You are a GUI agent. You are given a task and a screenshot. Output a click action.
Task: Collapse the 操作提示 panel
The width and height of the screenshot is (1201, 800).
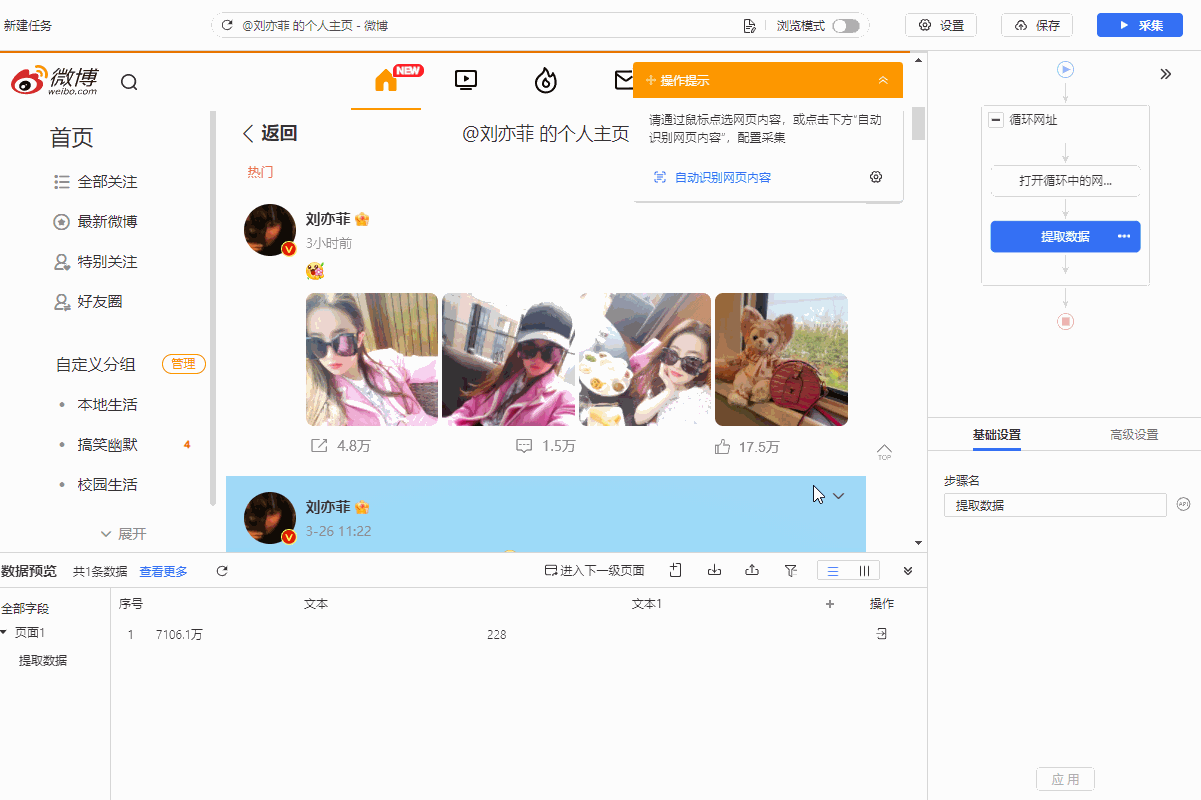(883, 80)
